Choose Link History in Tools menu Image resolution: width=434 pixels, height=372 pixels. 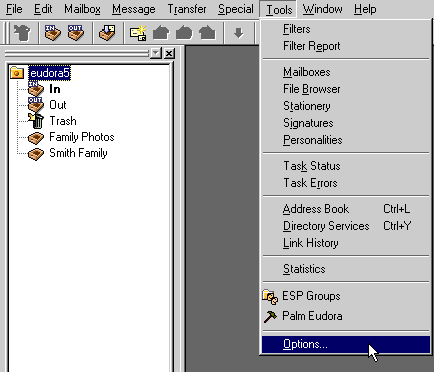pos(346,243)
